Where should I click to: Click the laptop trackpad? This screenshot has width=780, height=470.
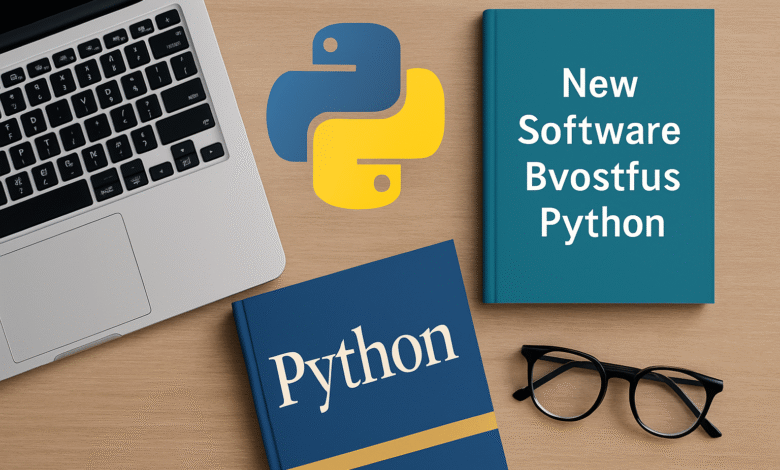pos(73,283)
